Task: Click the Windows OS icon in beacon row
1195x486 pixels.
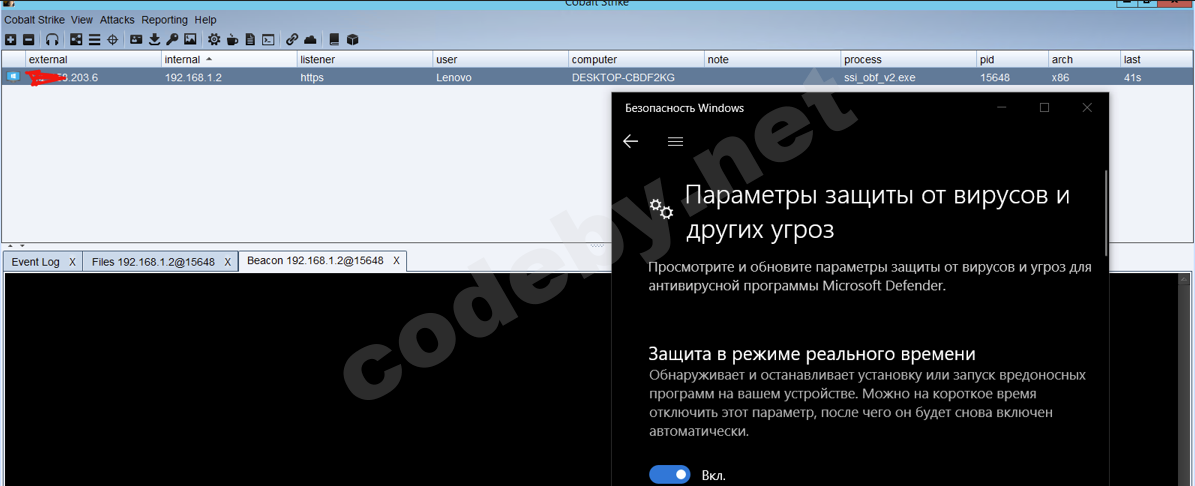Action: point(13,76)
